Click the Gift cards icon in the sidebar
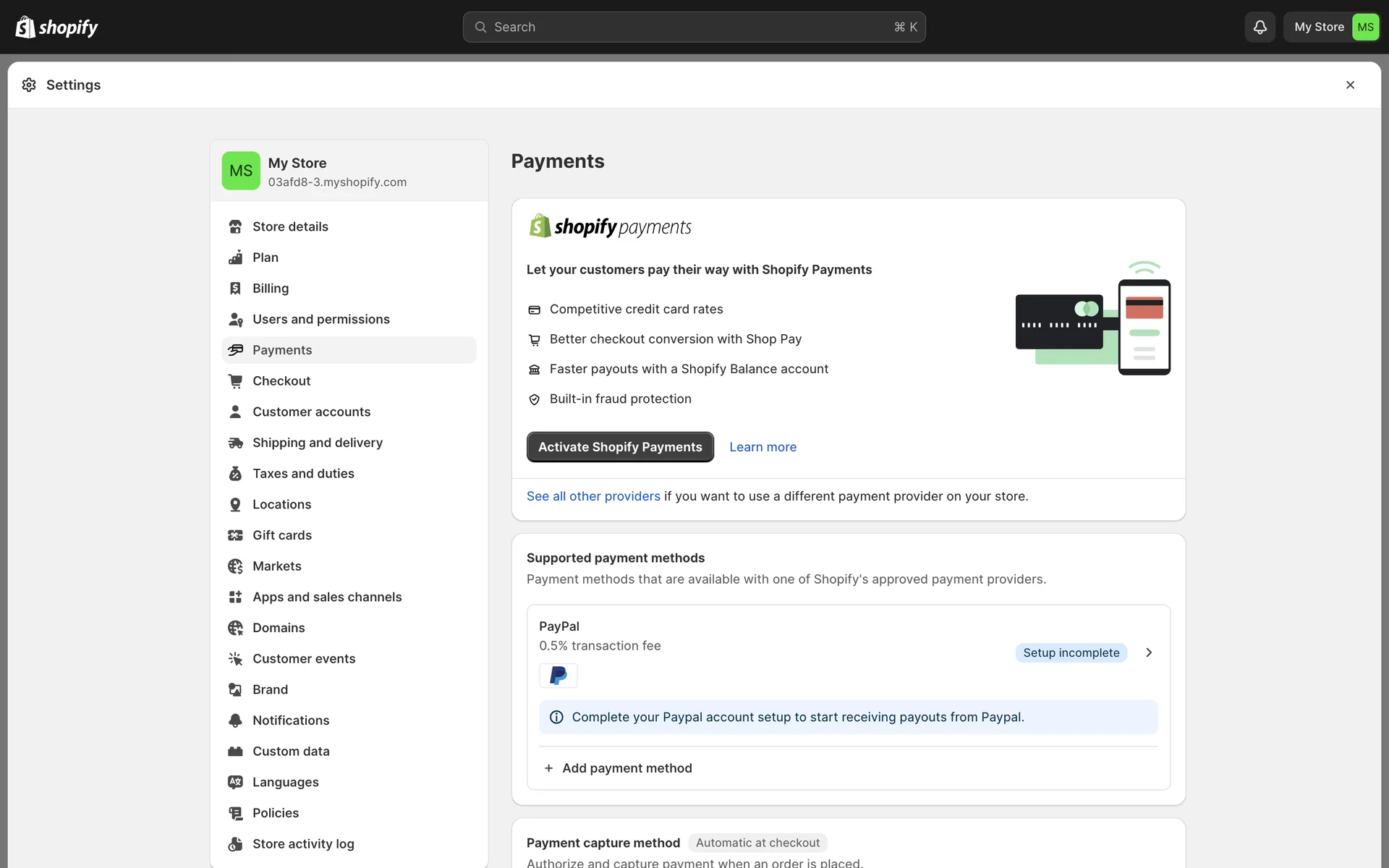This screenshot has width=1389, height=868. click(235, 535)
